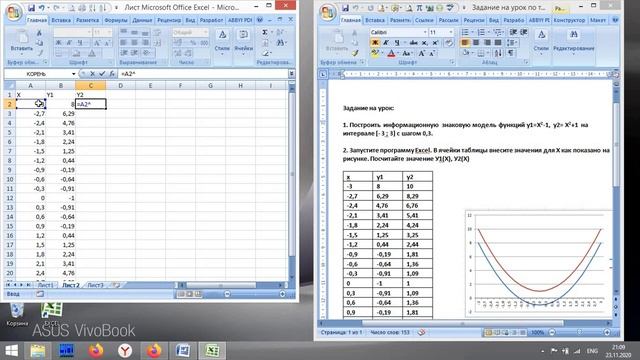640x360 pixels.
Task: Toggle align left in Word paragraph group
Action: 465,42
